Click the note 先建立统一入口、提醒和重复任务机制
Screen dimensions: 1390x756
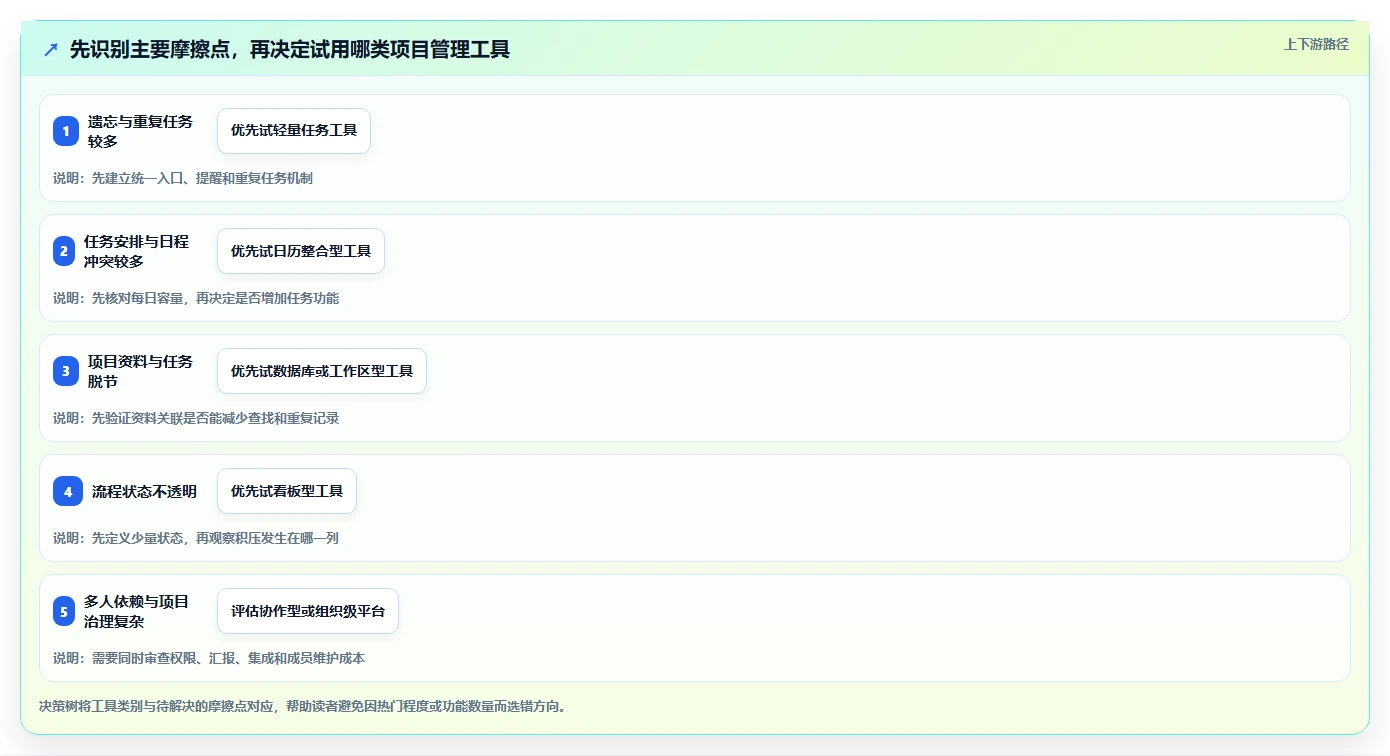[202, 178]
